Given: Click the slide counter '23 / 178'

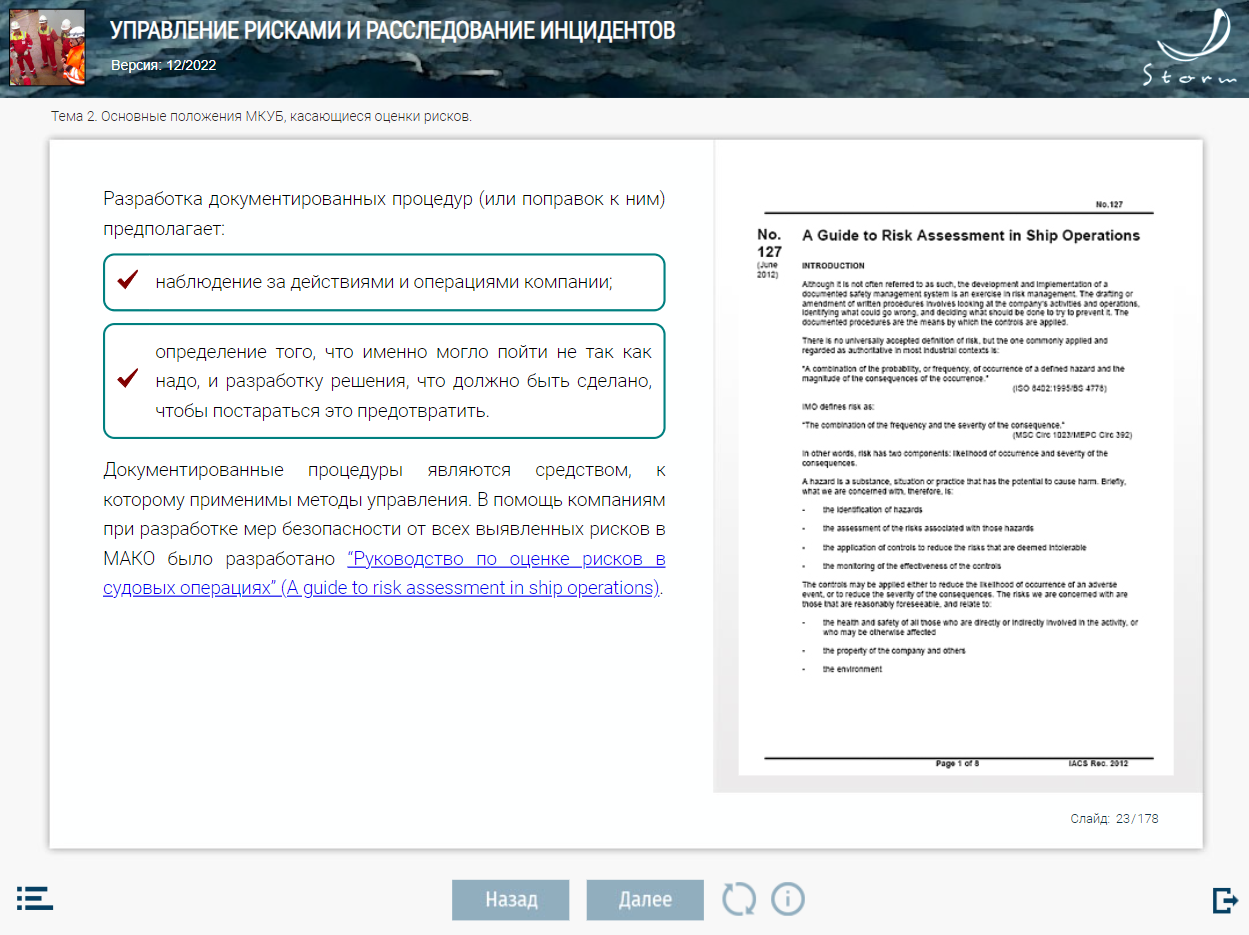Looking at the screenshot, I should pos(1137,819).
